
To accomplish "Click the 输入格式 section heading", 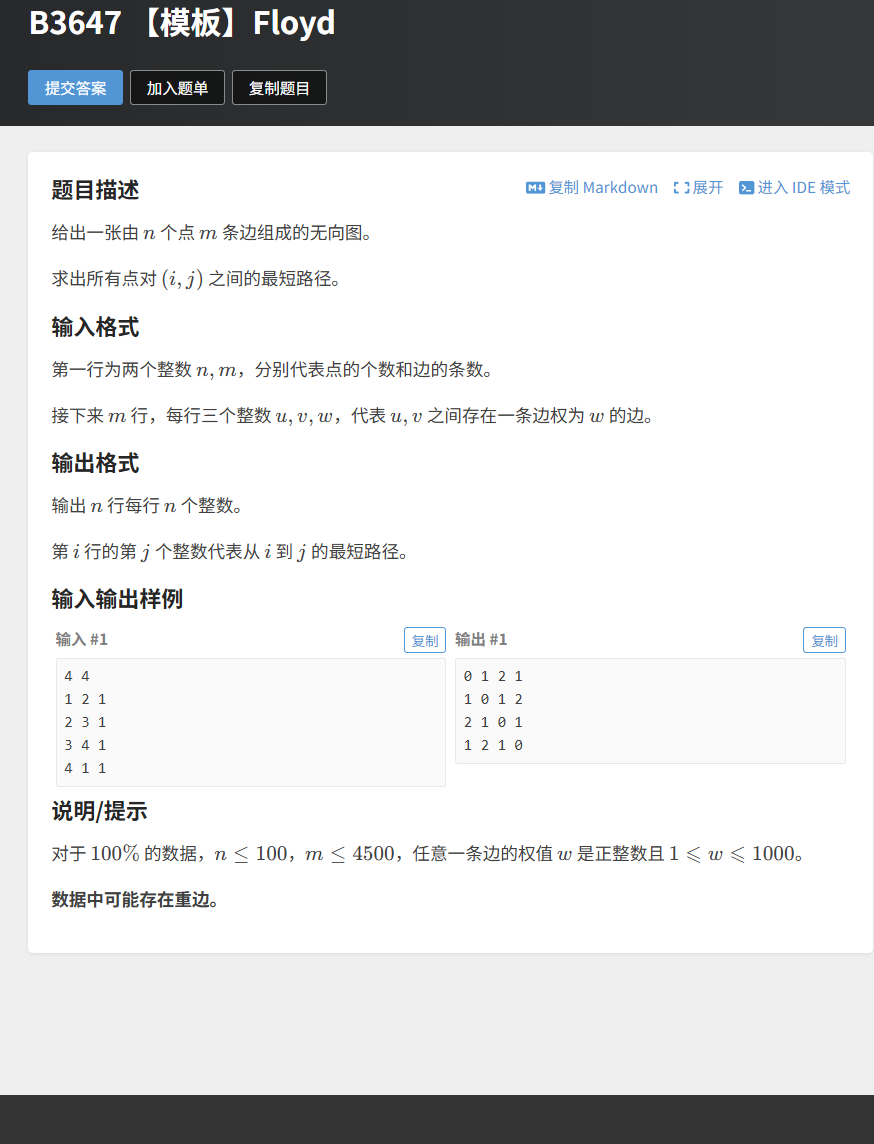I will coord(94,327).
